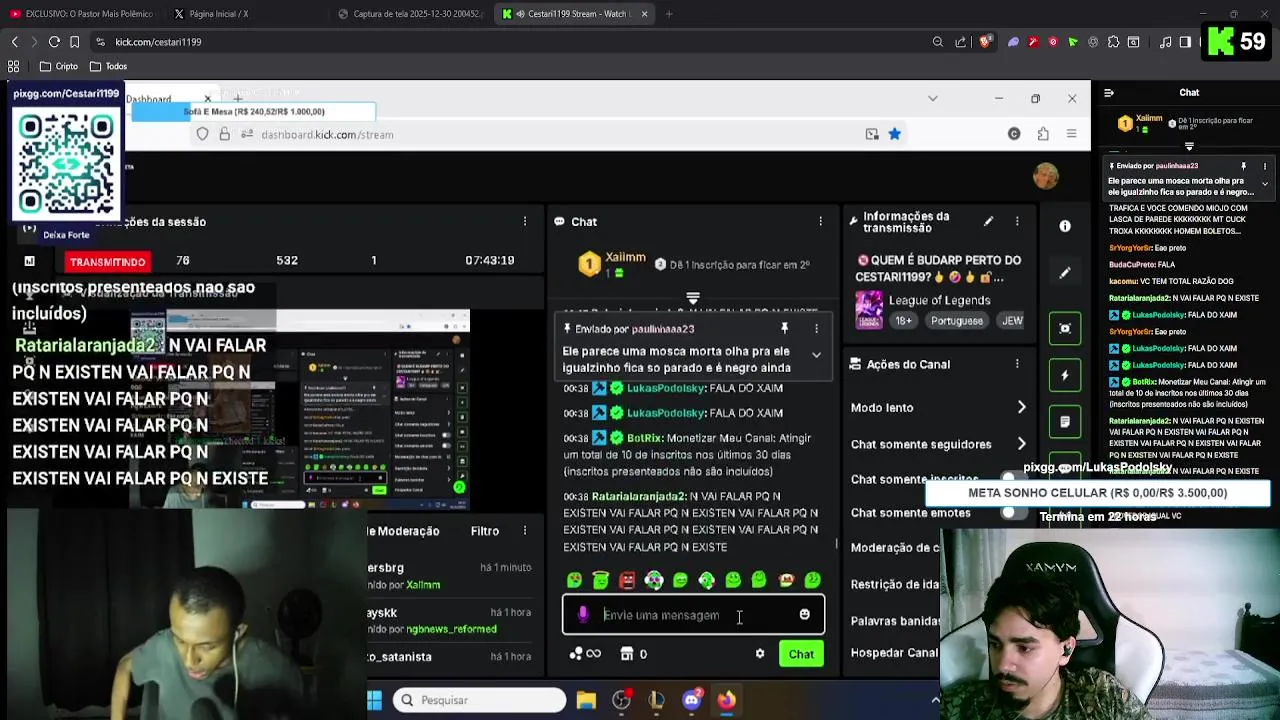Click the Xaiimm top gifter name
This screenshot has height=720, width=1280.
[625, 257]
